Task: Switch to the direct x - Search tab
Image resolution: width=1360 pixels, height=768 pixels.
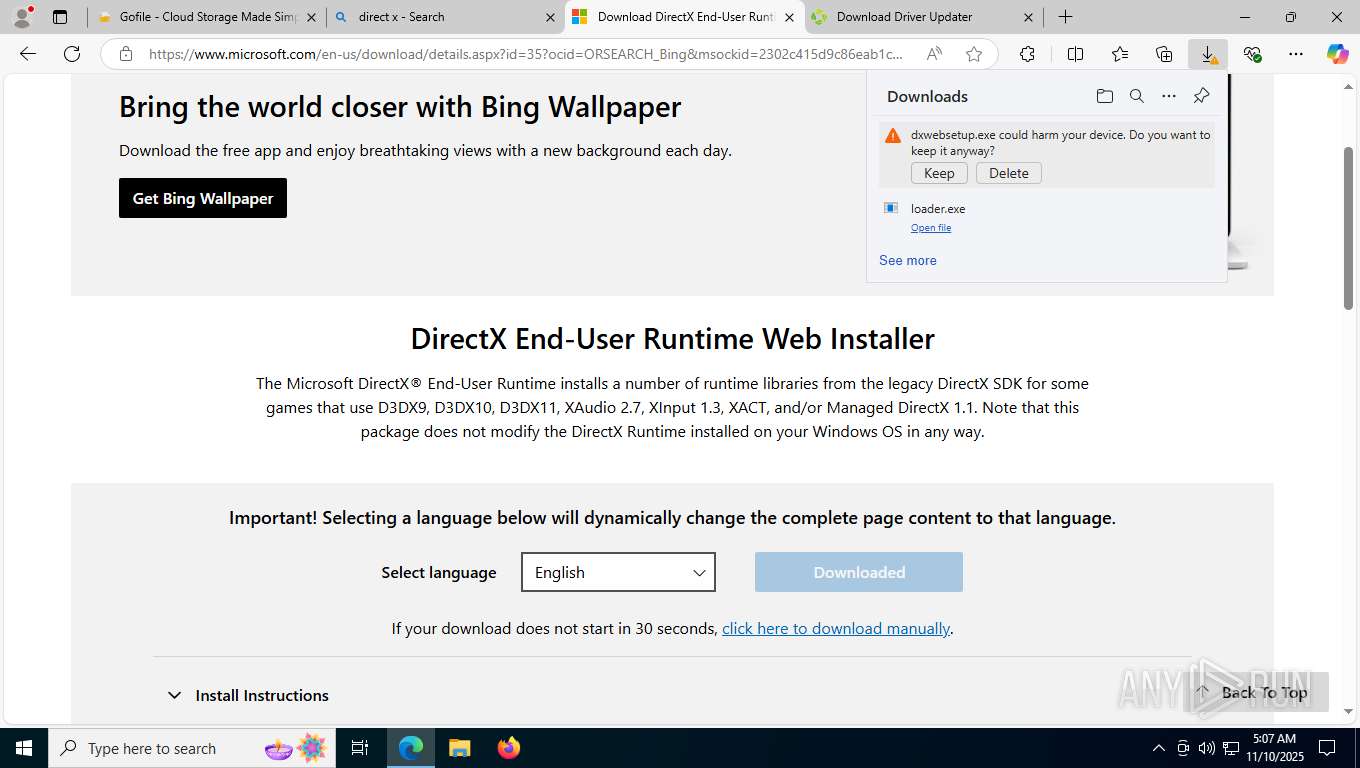Action: click(445, 17)
